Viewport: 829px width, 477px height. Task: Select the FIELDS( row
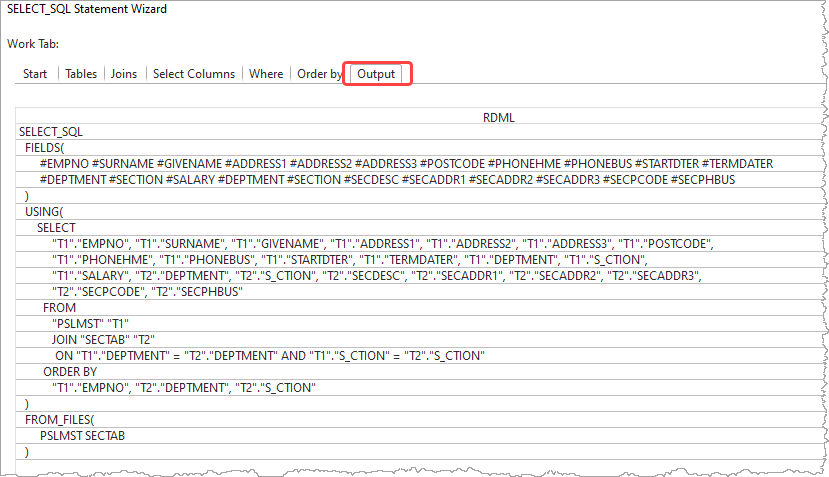pyautogui.click(x=422, y=148)
